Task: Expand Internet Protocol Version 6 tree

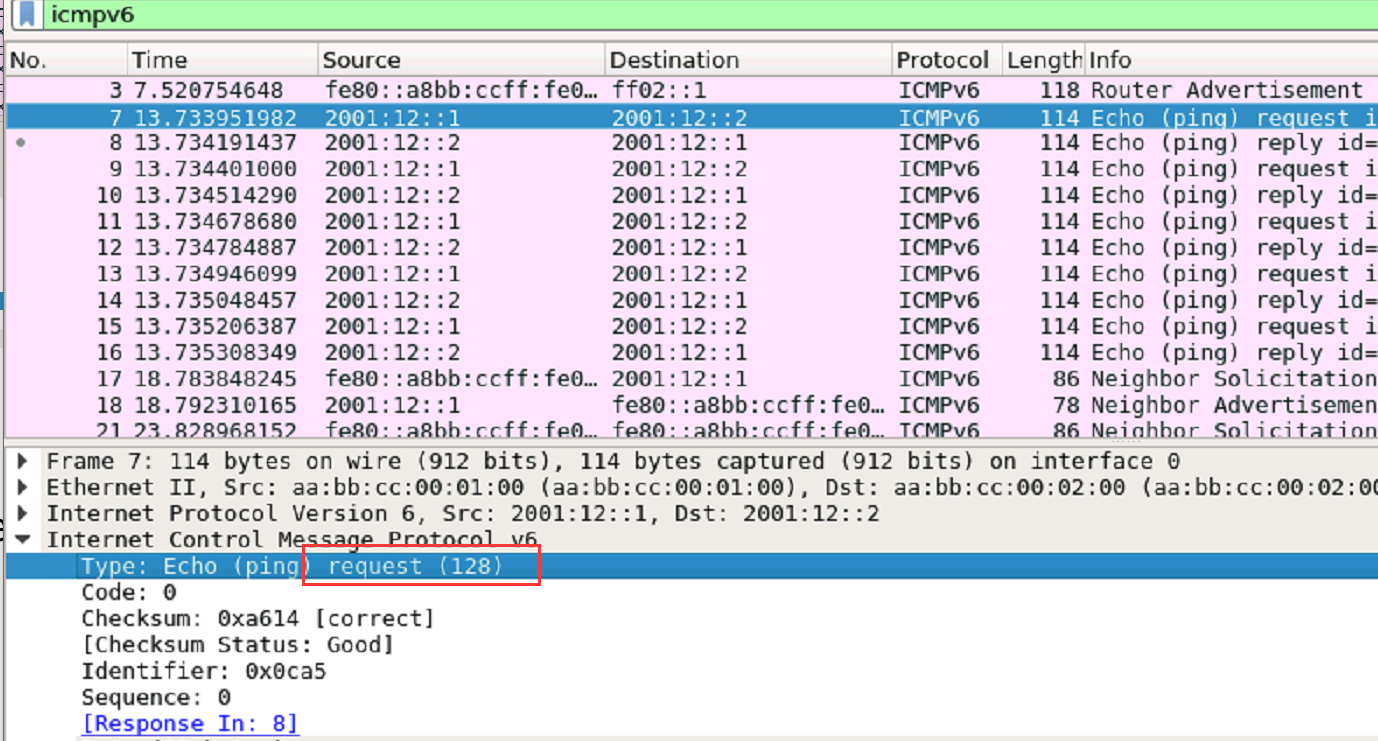Action: click(24, 513)
